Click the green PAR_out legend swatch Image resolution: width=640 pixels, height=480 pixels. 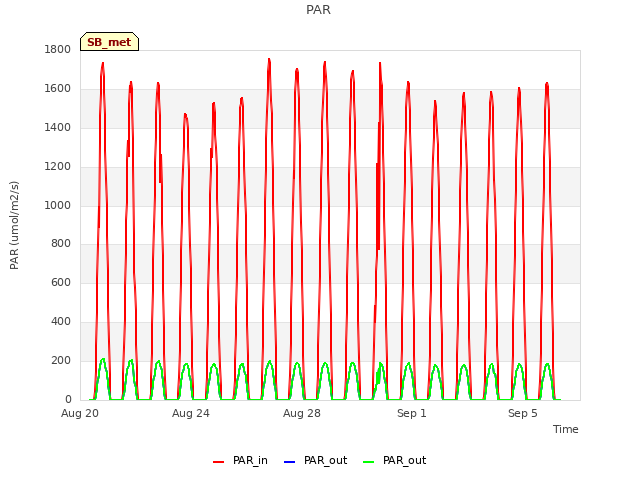point(368,462)
